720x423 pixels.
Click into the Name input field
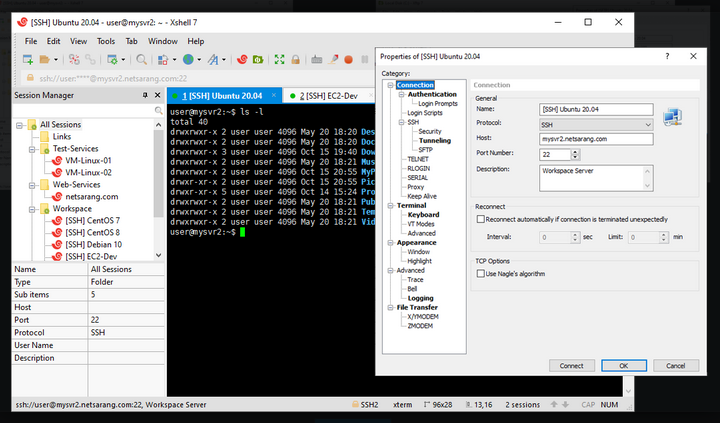[x=596, y=109]
